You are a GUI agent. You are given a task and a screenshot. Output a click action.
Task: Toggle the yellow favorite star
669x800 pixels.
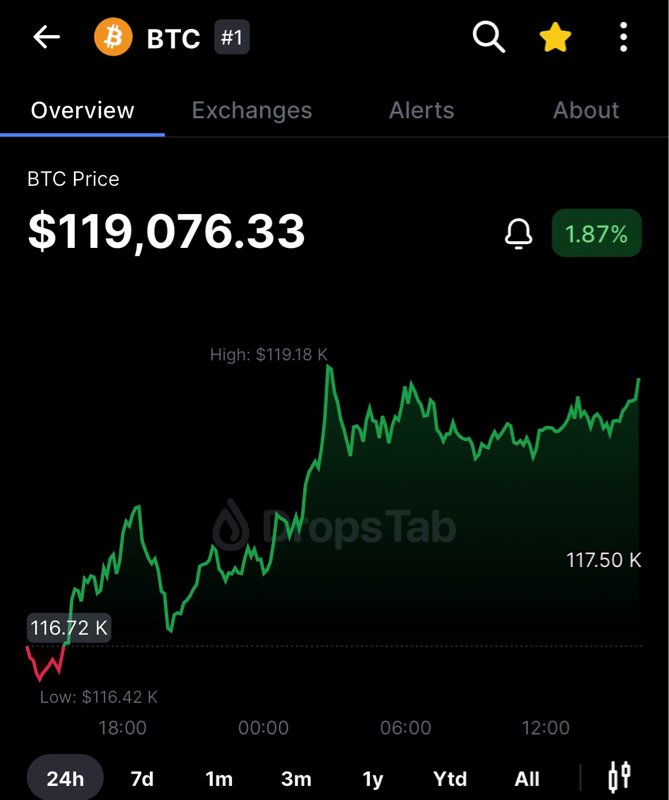pos(555,38)
